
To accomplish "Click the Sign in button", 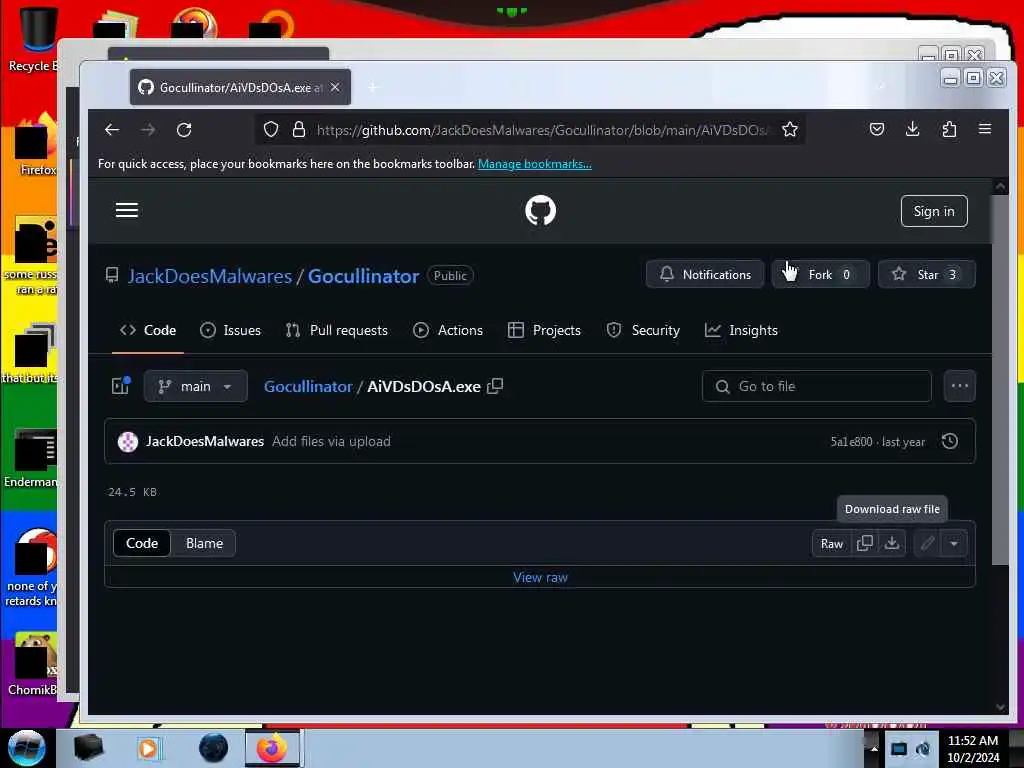I will click(934, 211).
